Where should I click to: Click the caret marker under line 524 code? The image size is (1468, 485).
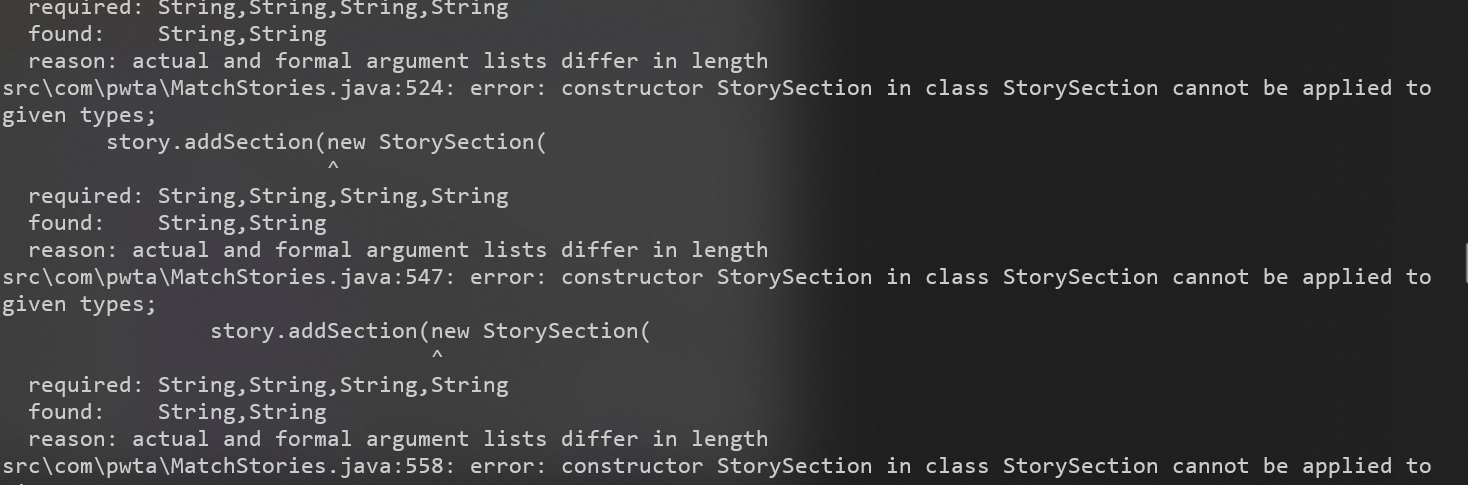(x=333, y=168)
